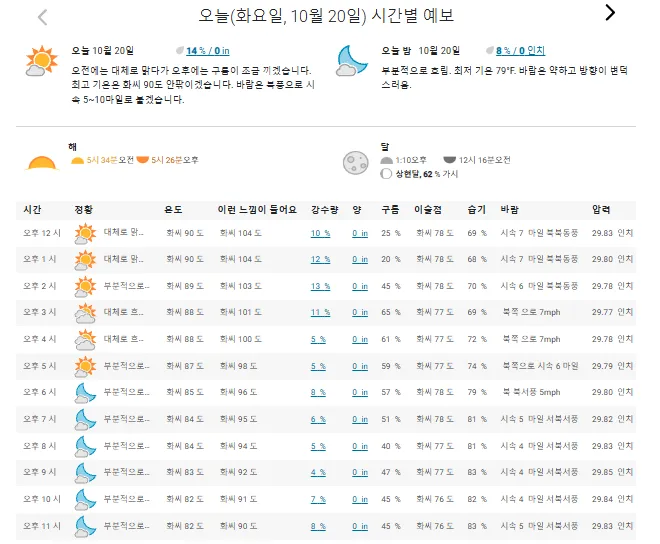Click the 이슬점 column header
The image size is (660, 544).
pos(428,210)
